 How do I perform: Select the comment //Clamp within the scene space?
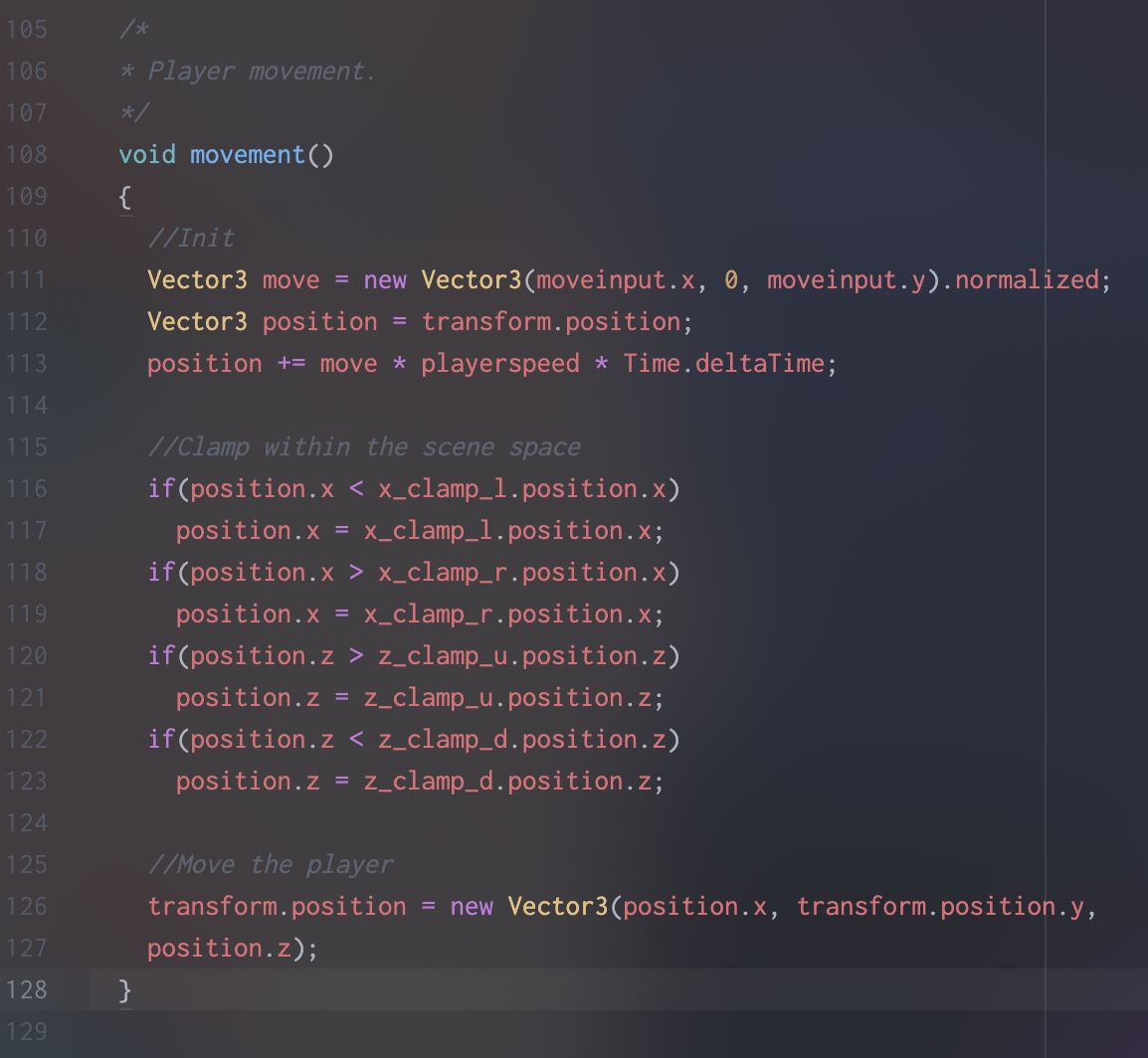pyautogui.click(x=365, y=446)
